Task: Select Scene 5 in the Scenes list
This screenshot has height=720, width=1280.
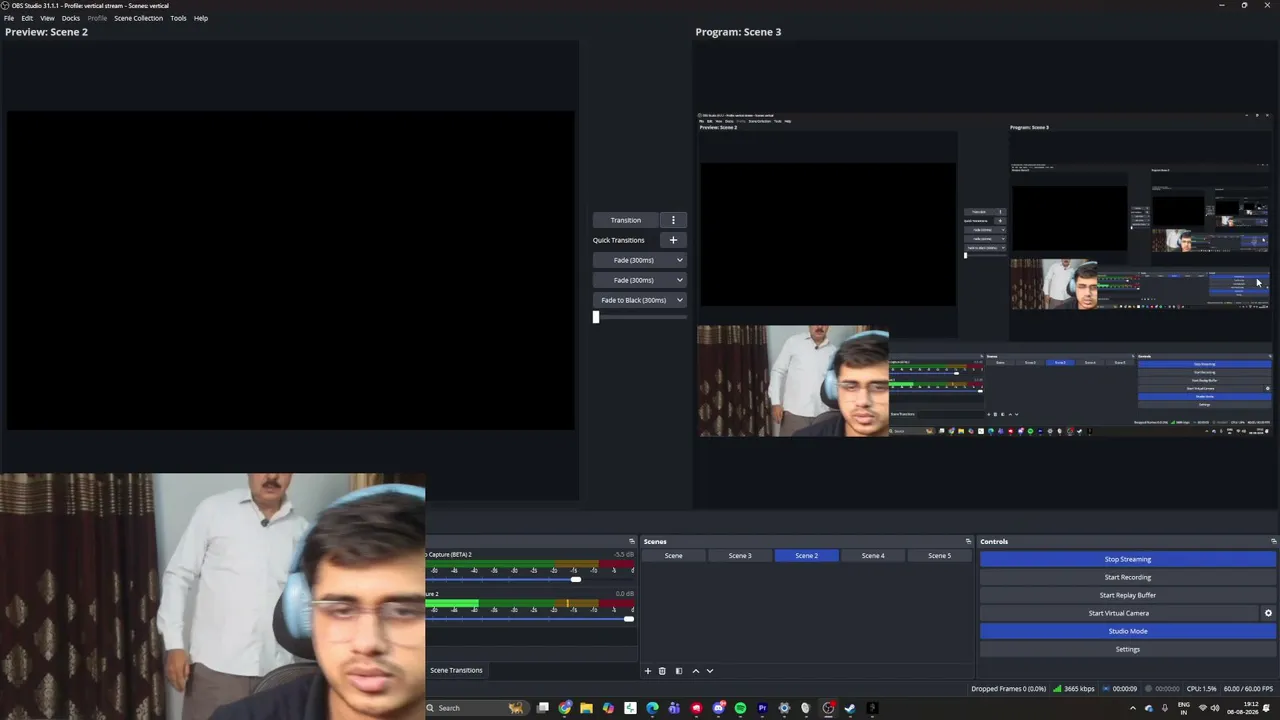Action: pyautogui.click(x=939, y=556)
